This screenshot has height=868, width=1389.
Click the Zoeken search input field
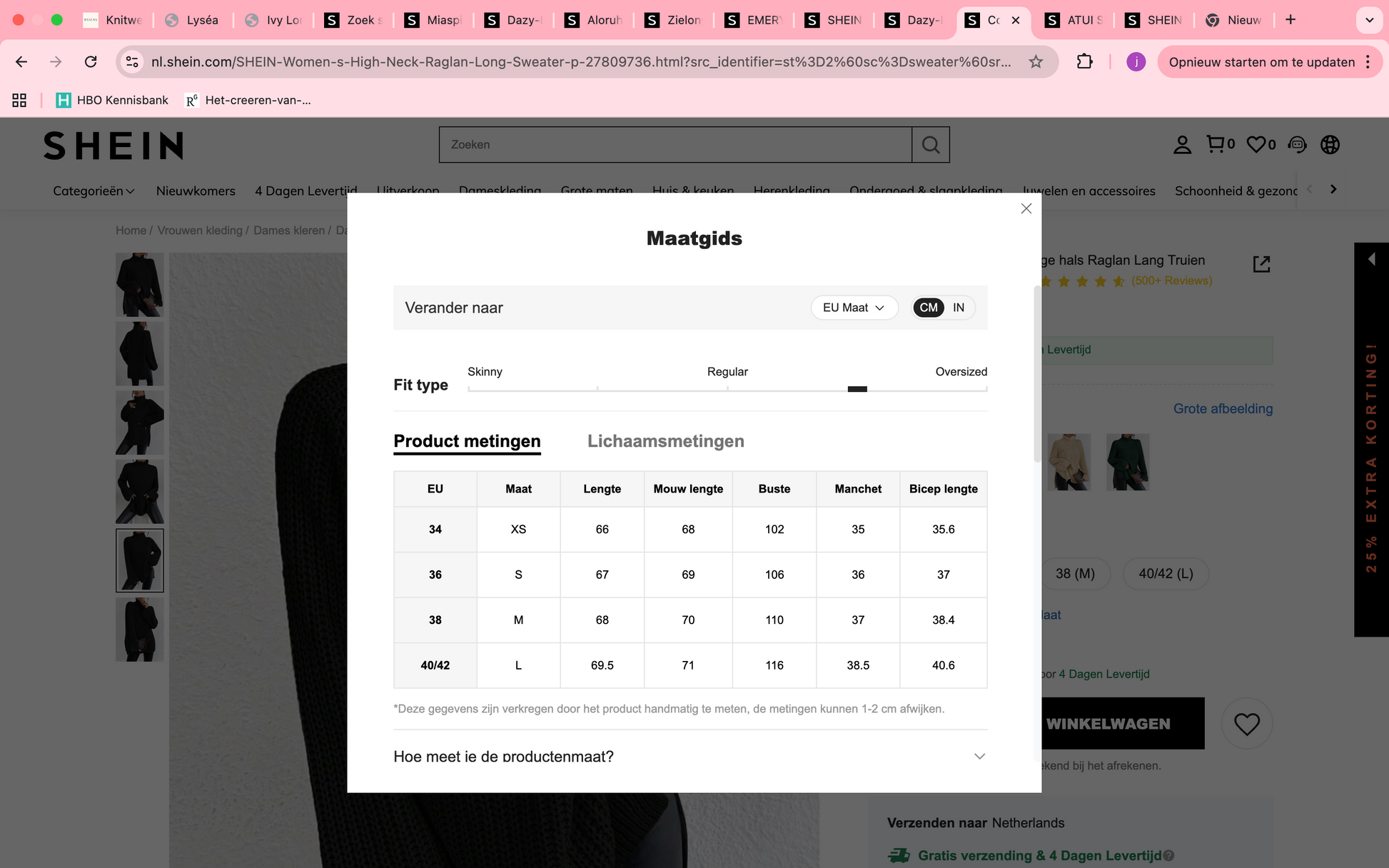675,145
